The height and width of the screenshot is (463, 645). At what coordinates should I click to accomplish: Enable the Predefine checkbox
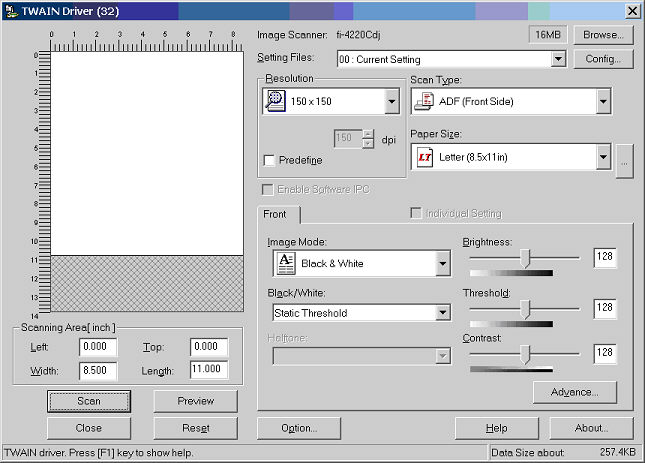(x=269, y=160)
